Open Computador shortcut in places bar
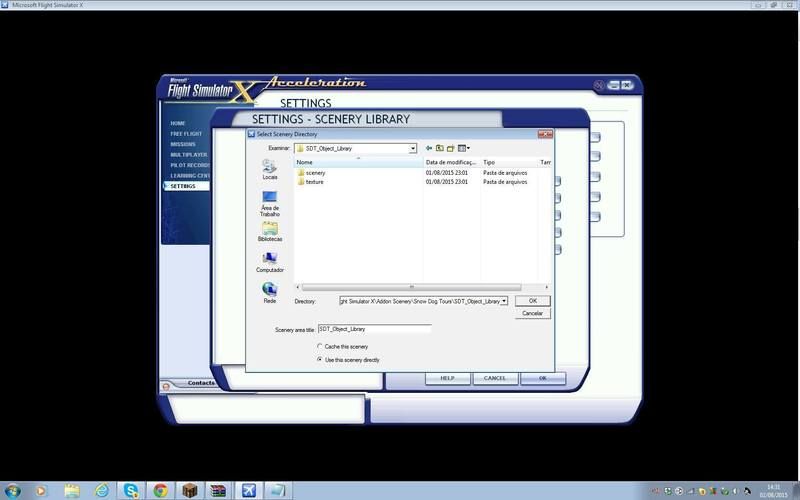 coord(270,263)
